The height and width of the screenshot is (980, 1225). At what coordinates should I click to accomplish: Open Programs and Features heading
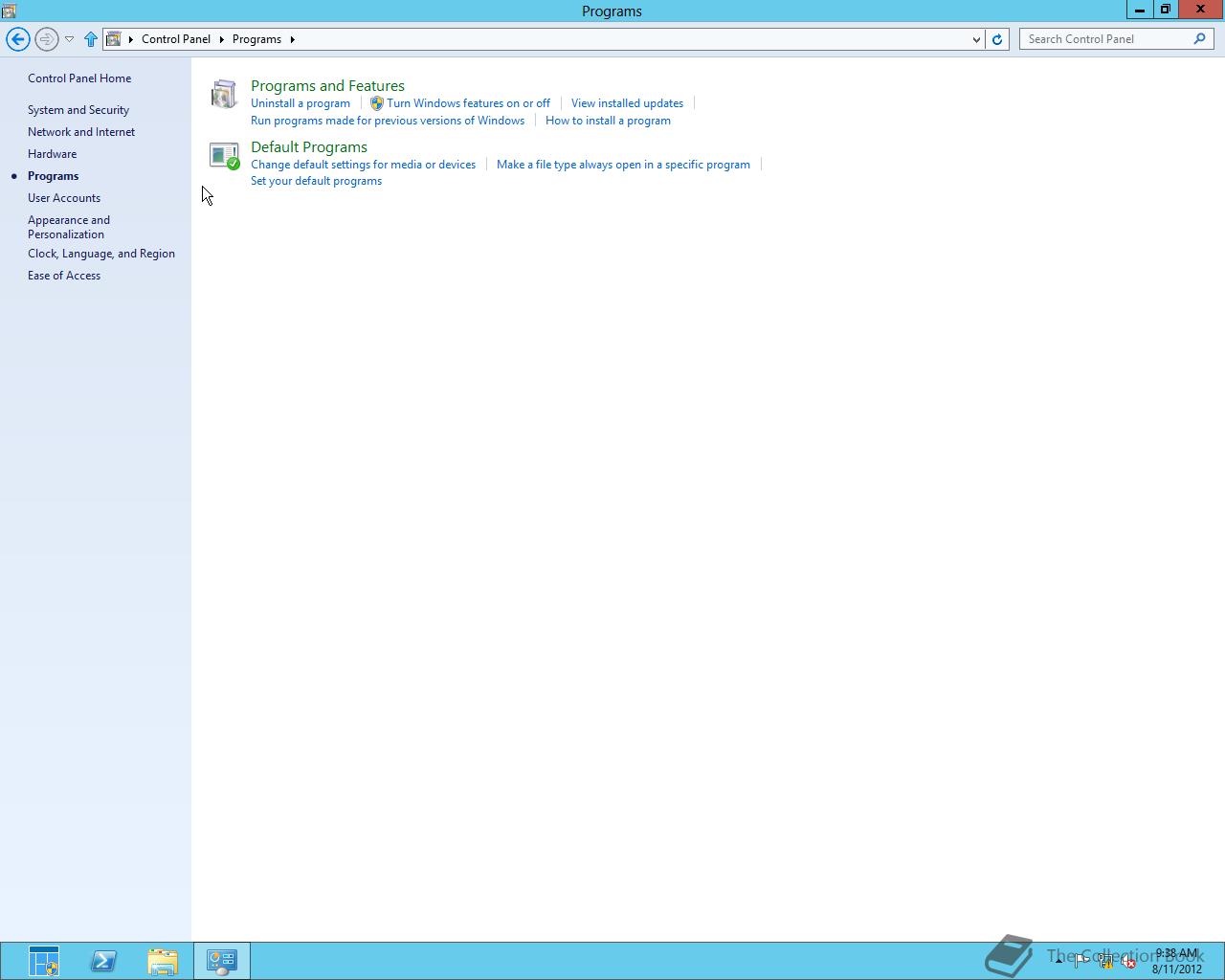point(327,86)
